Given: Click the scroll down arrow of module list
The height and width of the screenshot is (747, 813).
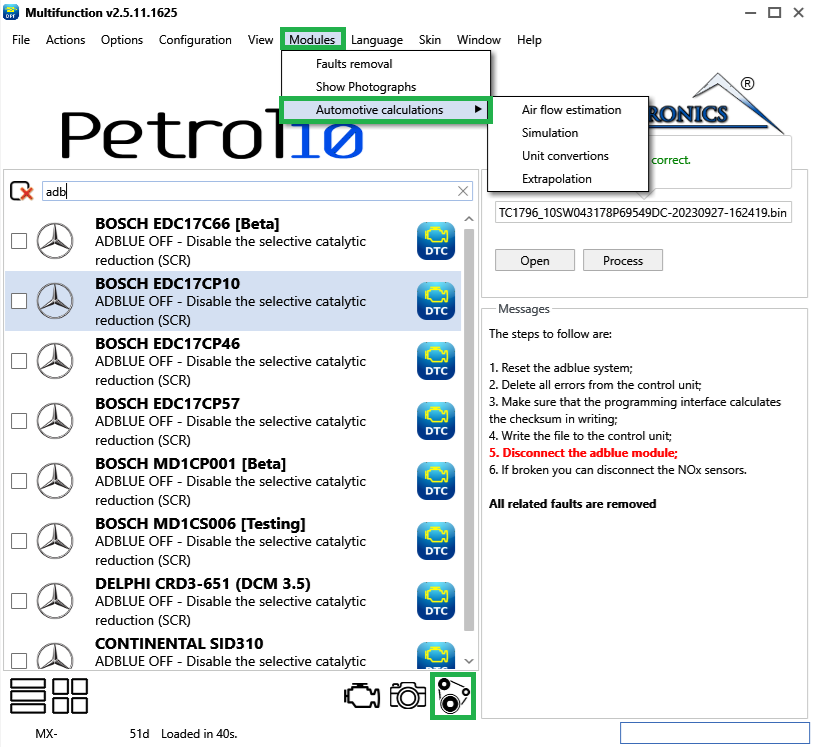Looking at the screenshot, I should pos(469,661).
